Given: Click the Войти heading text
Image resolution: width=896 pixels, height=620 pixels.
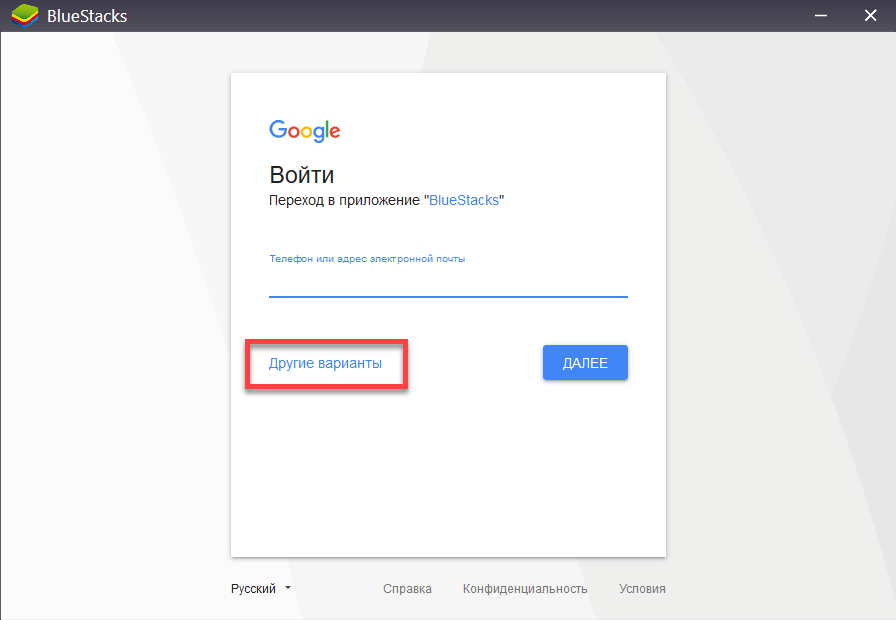Looking at the screenshot, I should tap(302, 175).
